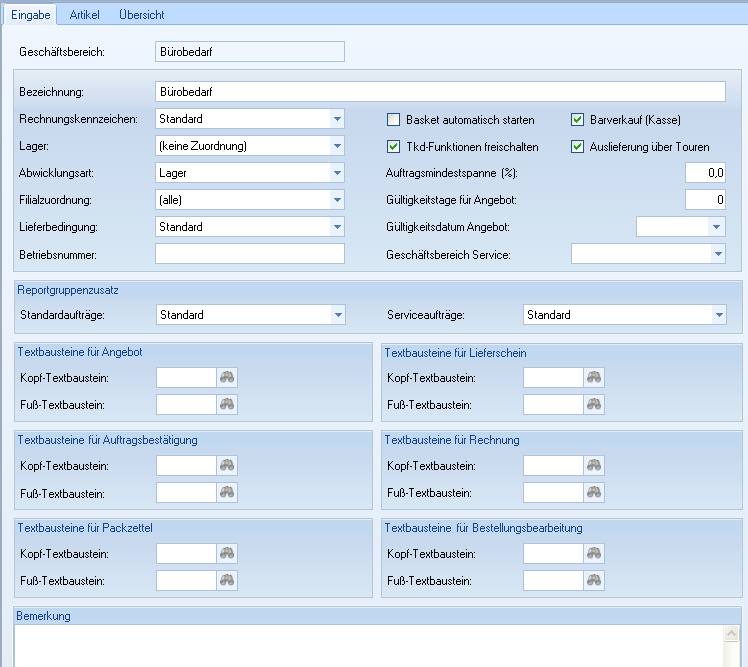Enable Basket automatisch starten checkbox

pyautogui.click(x=394, y=120)
